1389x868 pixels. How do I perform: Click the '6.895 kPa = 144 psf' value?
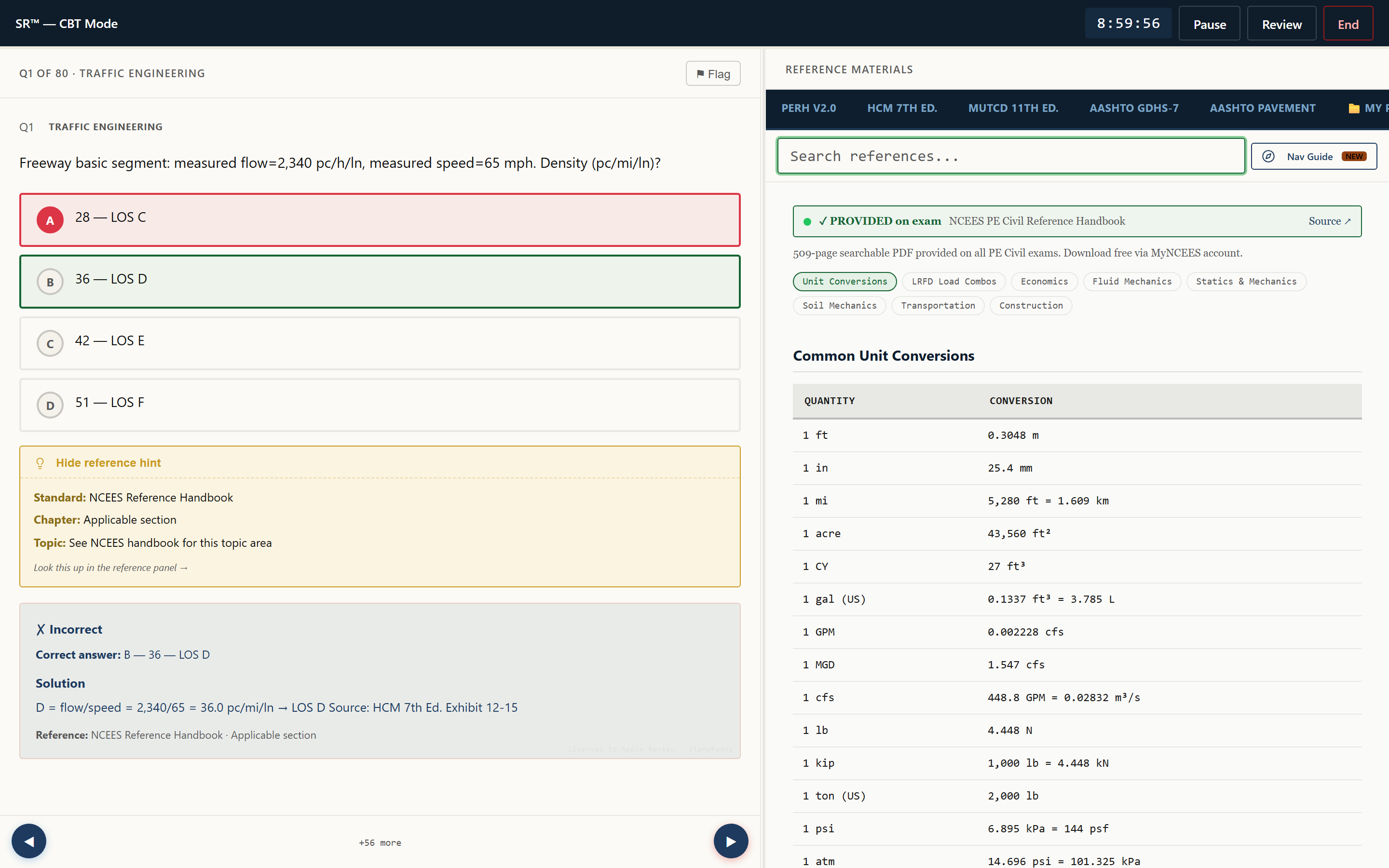1048,828
